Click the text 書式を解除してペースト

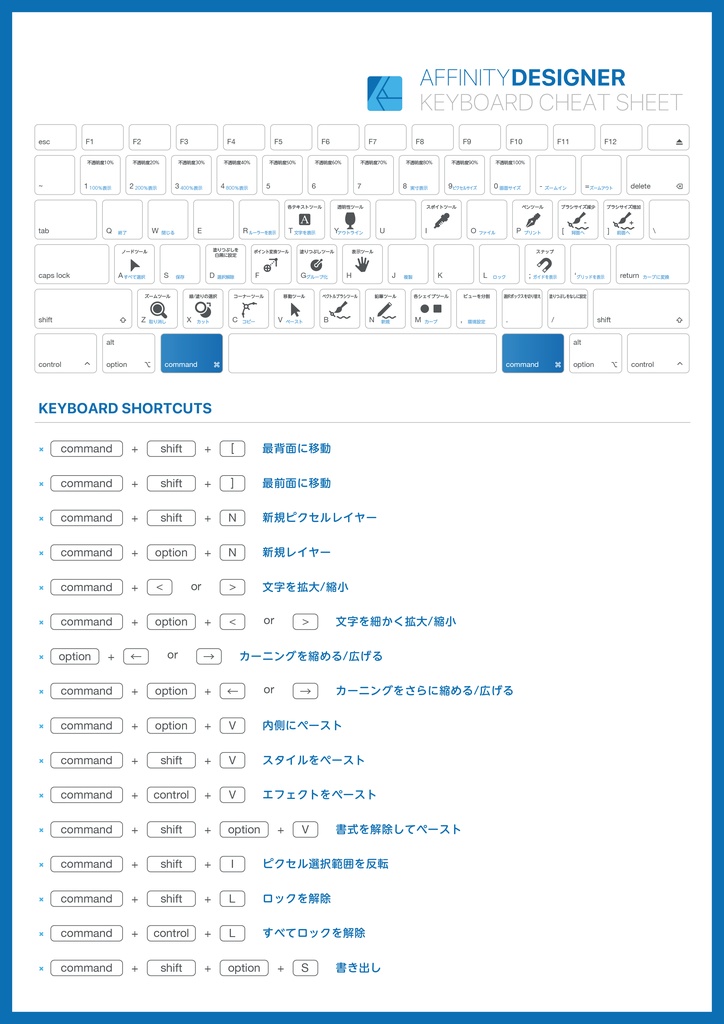pos(398,829)
